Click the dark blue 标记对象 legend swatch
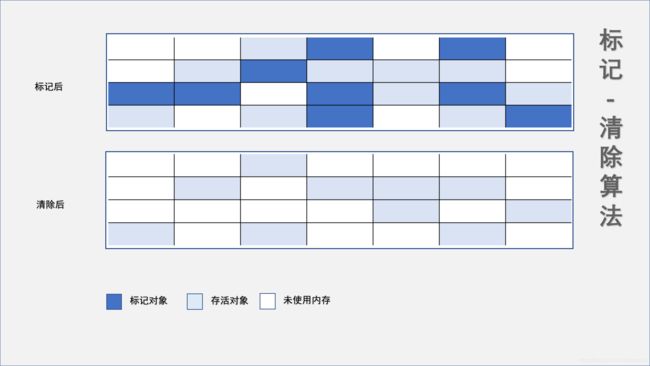Screen dimensions: 650x366 point(114,302)
